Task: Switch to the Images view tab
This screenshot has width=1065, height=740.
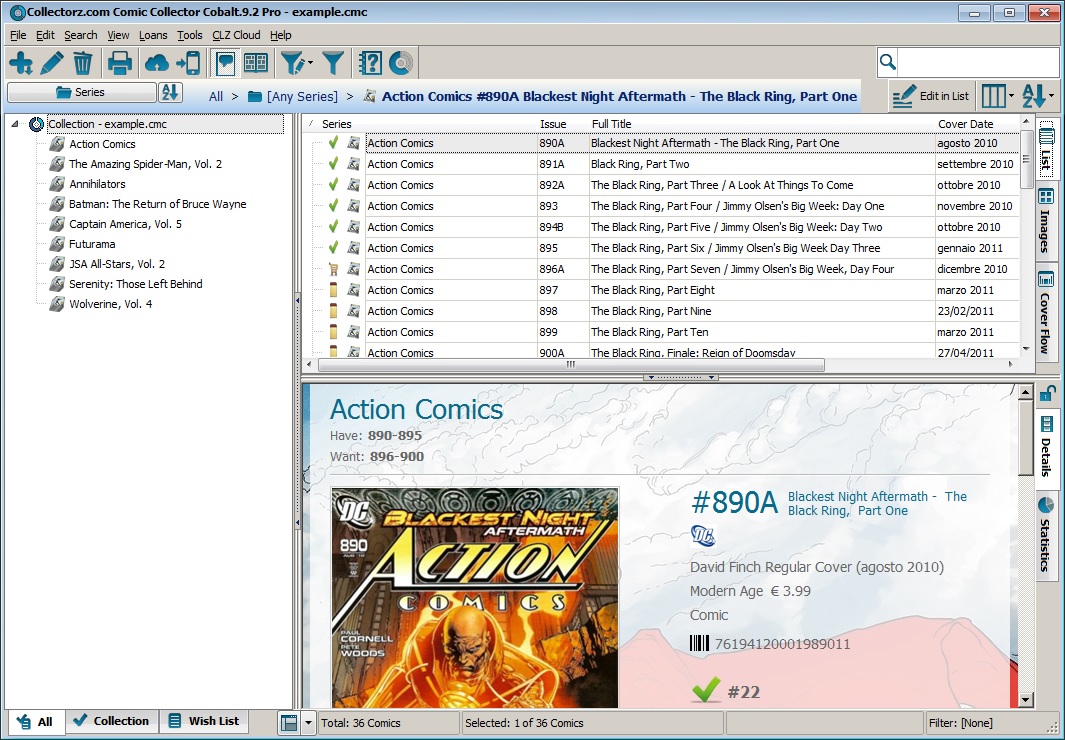Action: coord(1046,221)
